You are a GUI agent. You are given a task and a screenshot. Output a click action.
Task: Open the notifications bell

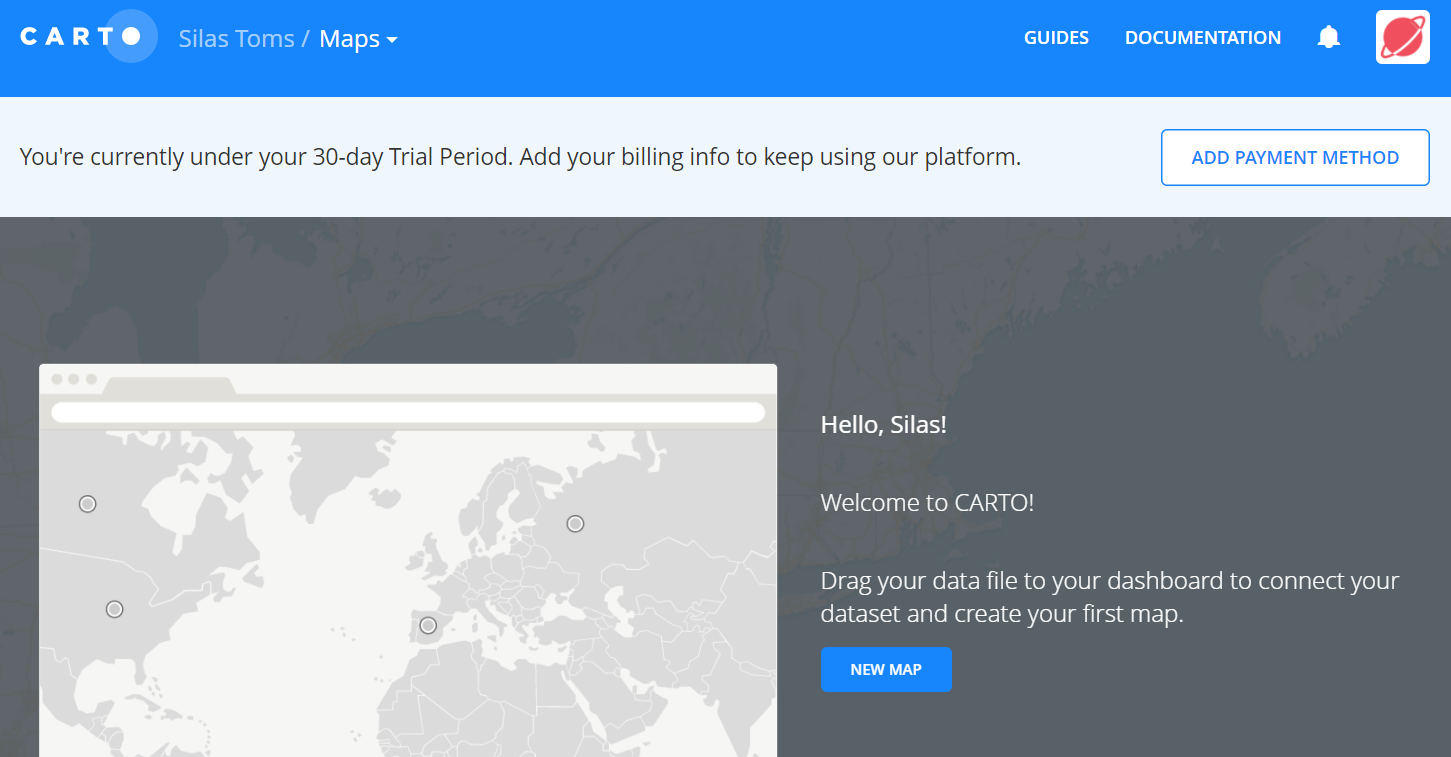1328,38
